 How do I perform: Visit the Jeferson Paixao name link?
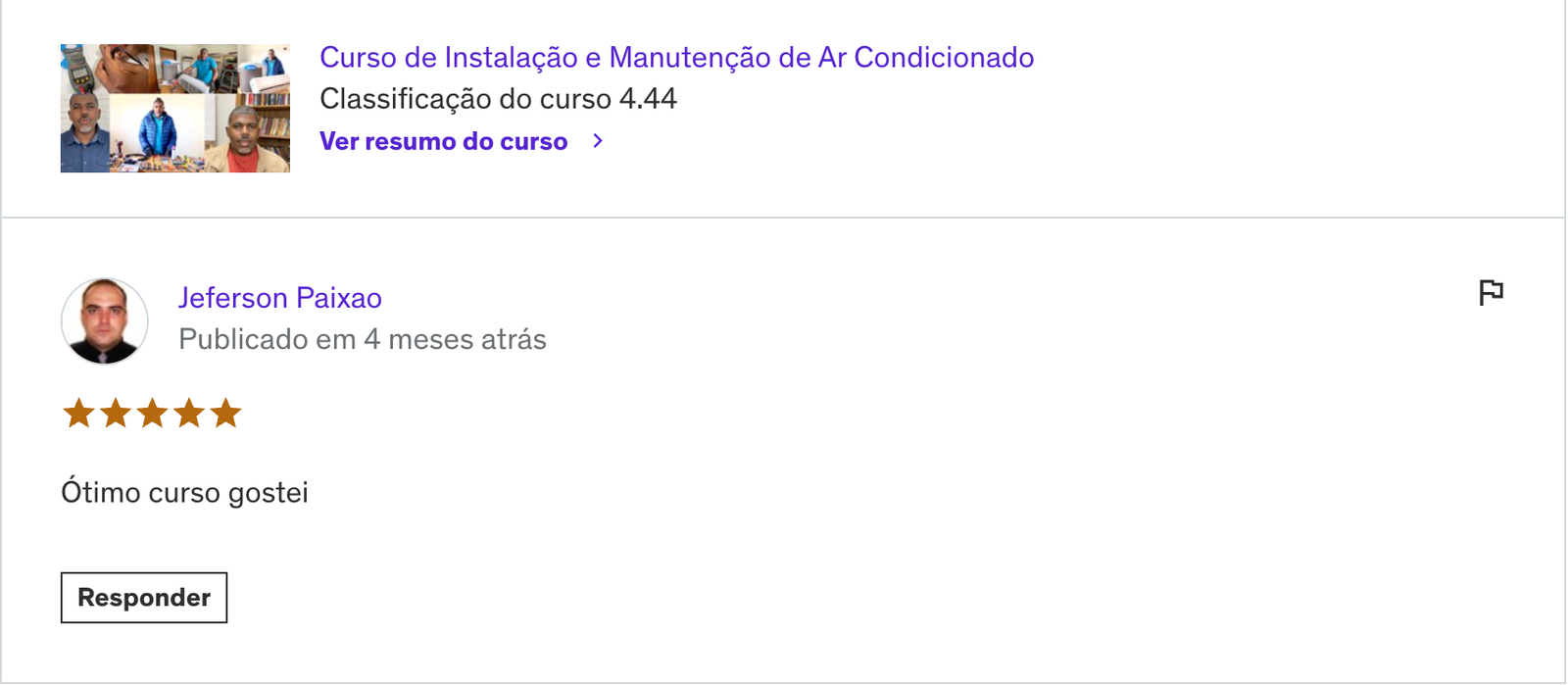tap(280, 298)
